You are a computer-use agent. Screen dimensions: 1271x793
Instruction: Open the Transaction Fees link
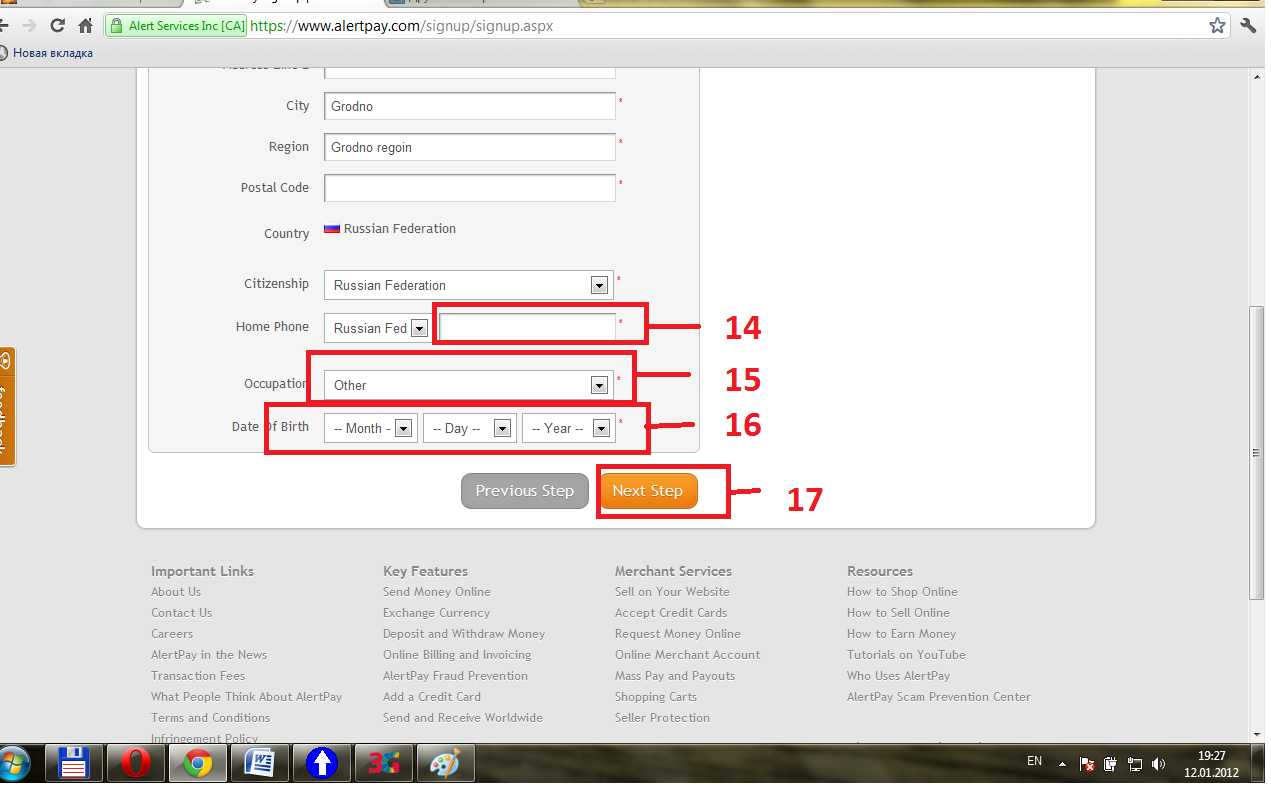coord(198,676)
